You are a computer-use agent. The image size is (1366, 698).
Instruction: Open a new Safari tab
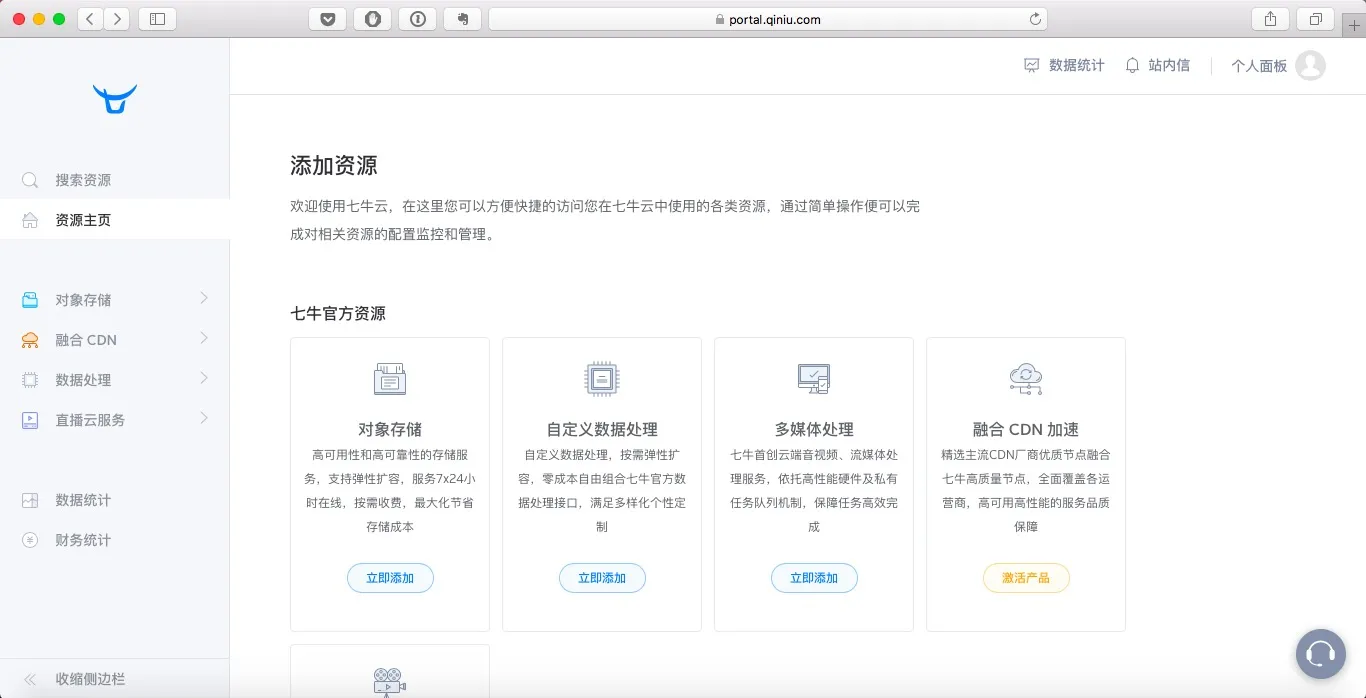tap(1355, 25)
